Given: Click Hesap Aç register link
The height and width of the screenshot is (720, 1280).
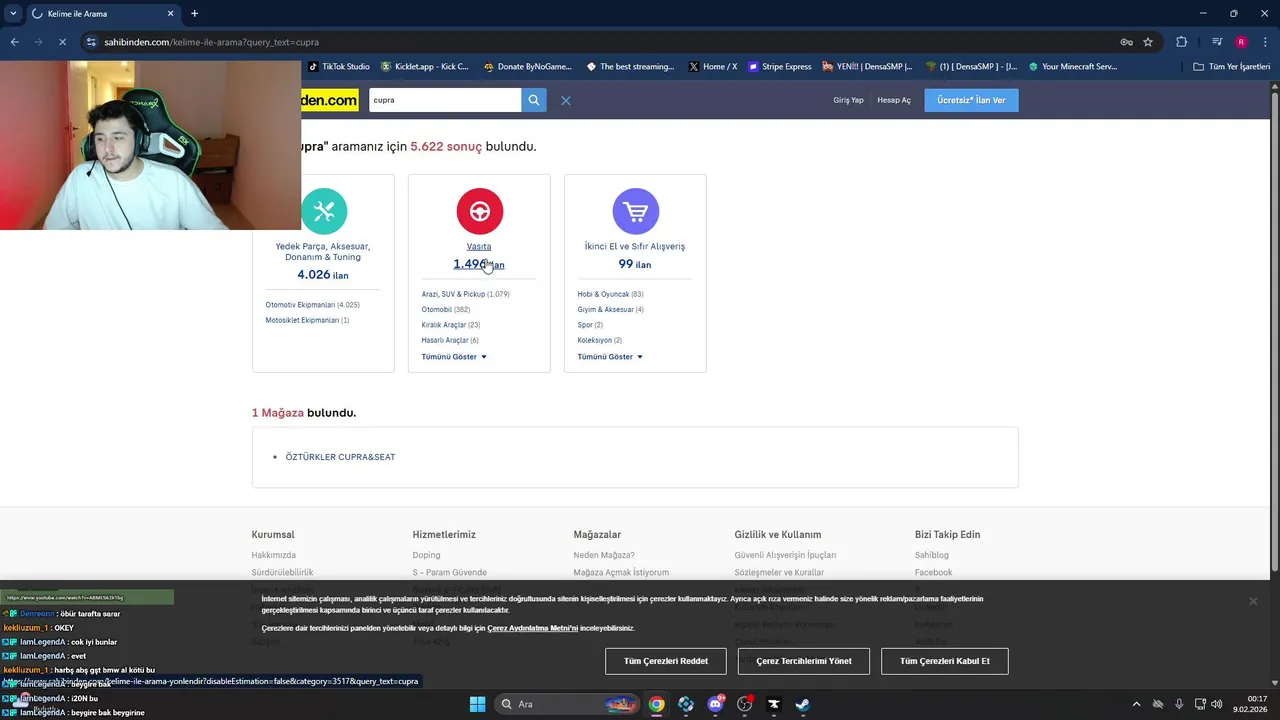Looking at the screenshot, I should pos(894,100).
